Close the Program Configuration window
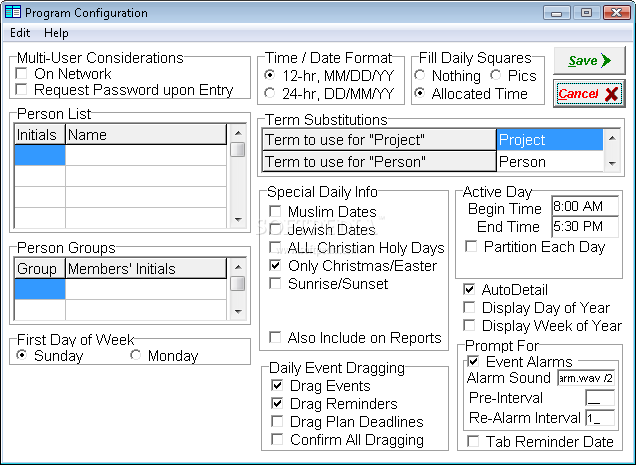The image size is (636, 465). point(617,13)
